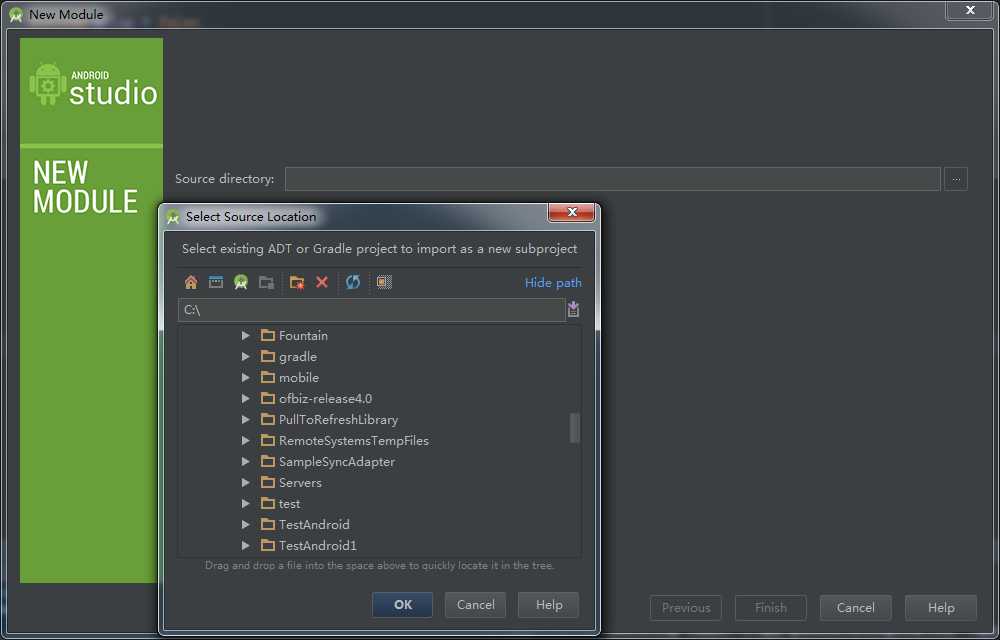Click the C:\ path input field
Viewport: 1000px width, 640px height.
(x=371, y=310)
